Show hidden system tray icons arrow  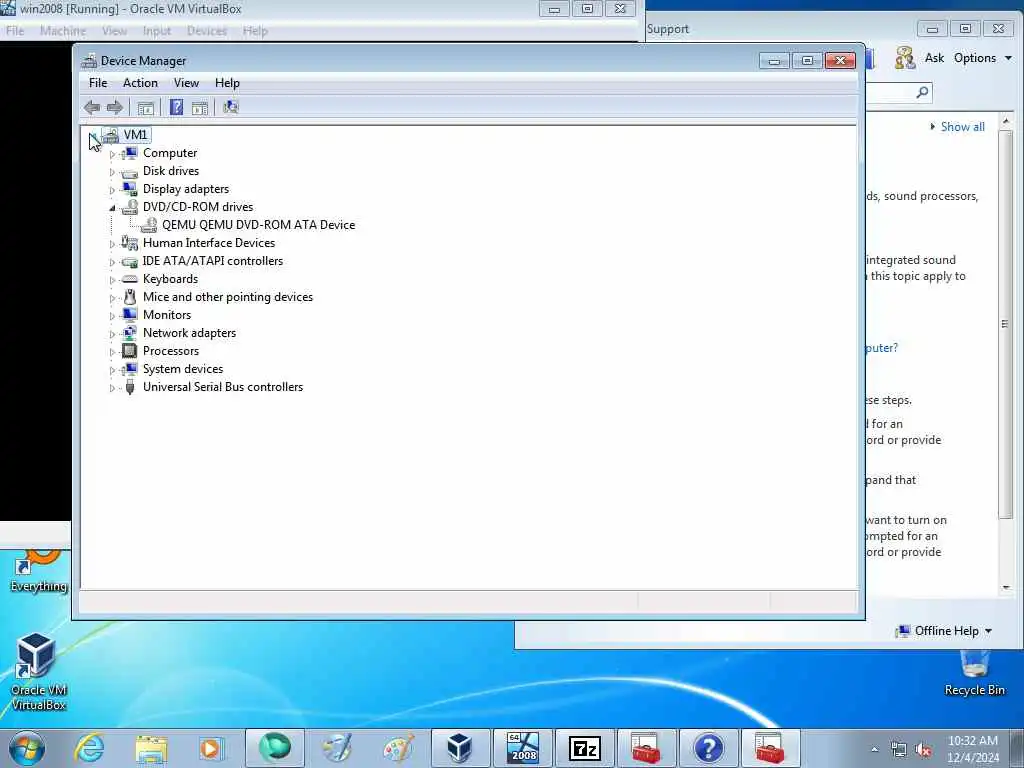(x=874, y=750)
